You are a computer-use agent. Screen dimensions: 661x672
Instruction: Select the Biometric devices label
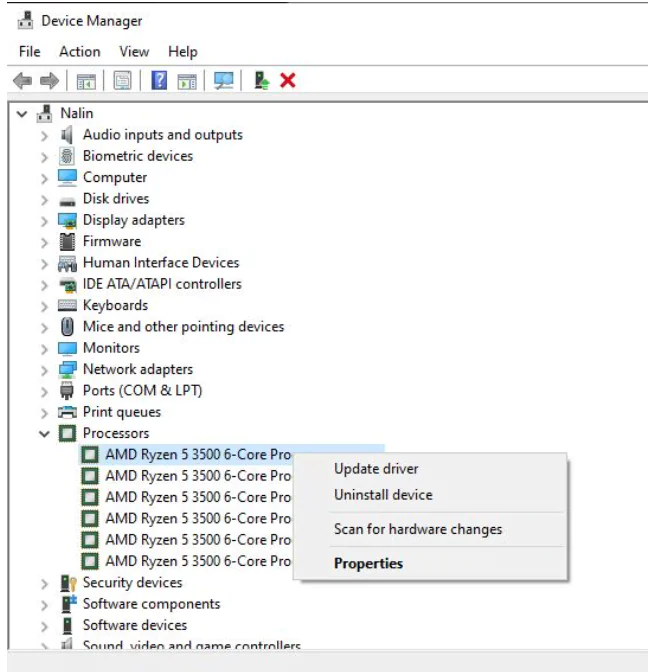coord(138,156)
